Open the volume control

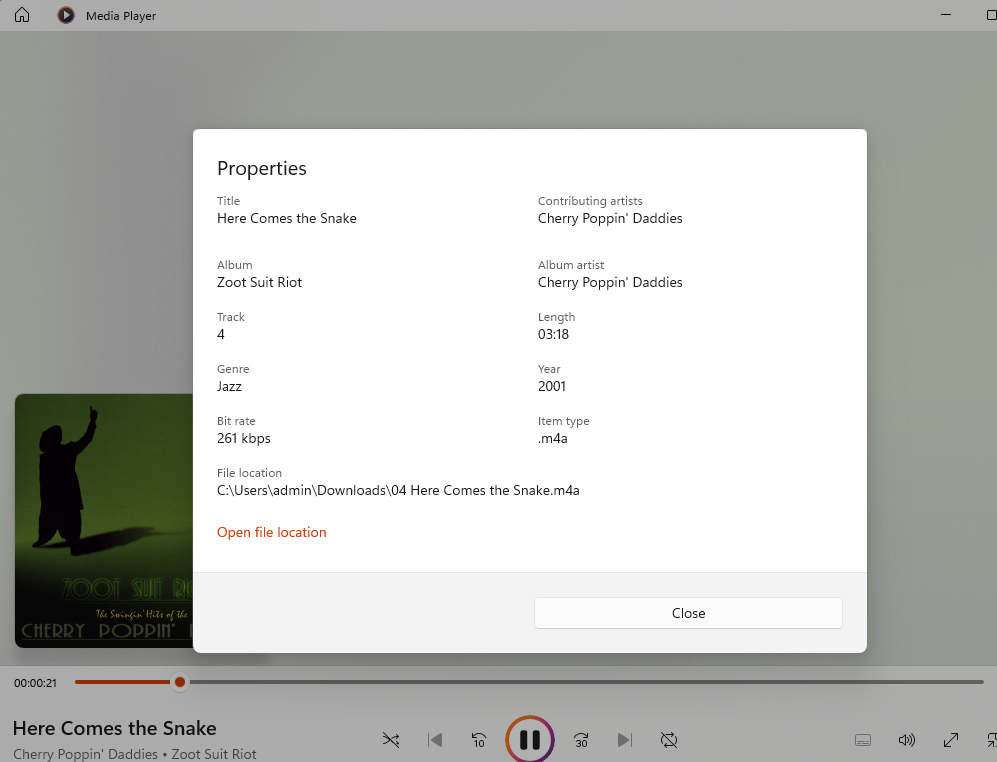(x=906, y=740)
